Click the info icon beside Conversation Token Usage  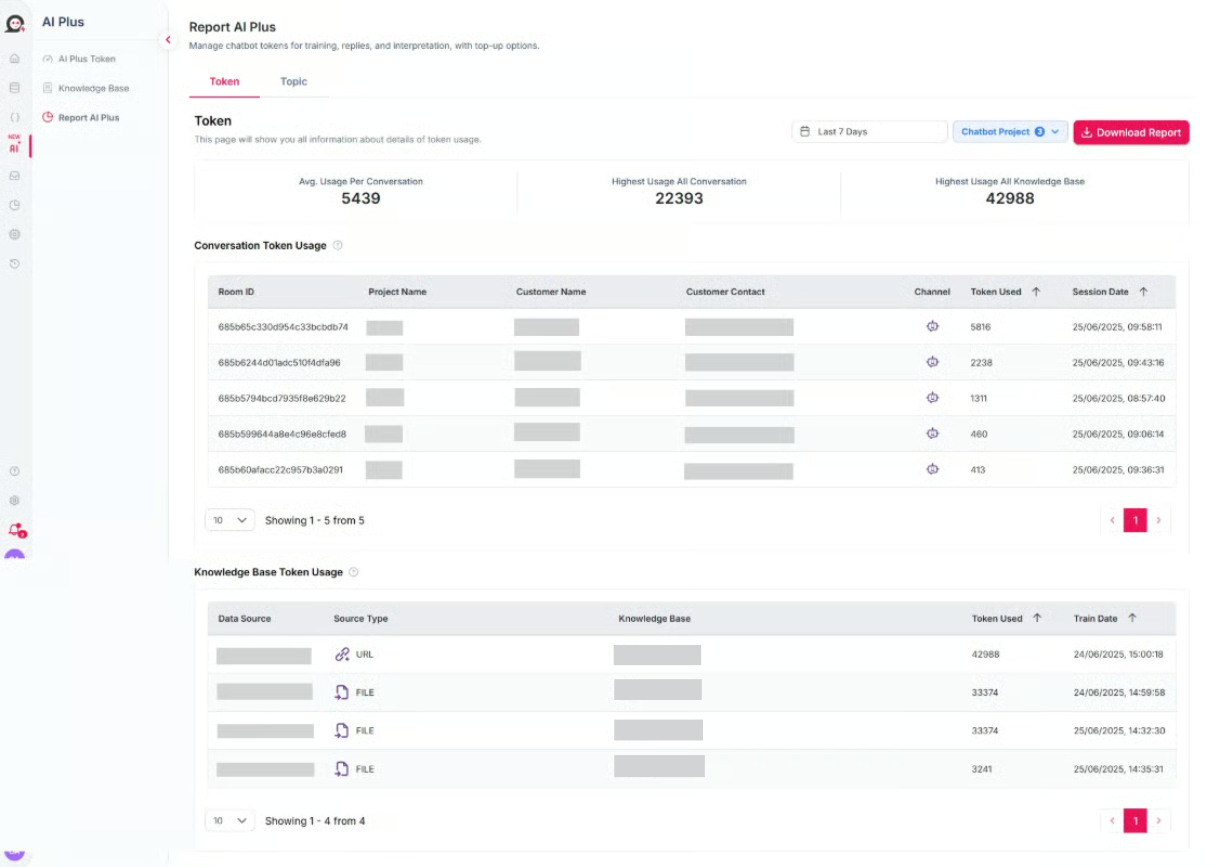click(x=338, y=245)
